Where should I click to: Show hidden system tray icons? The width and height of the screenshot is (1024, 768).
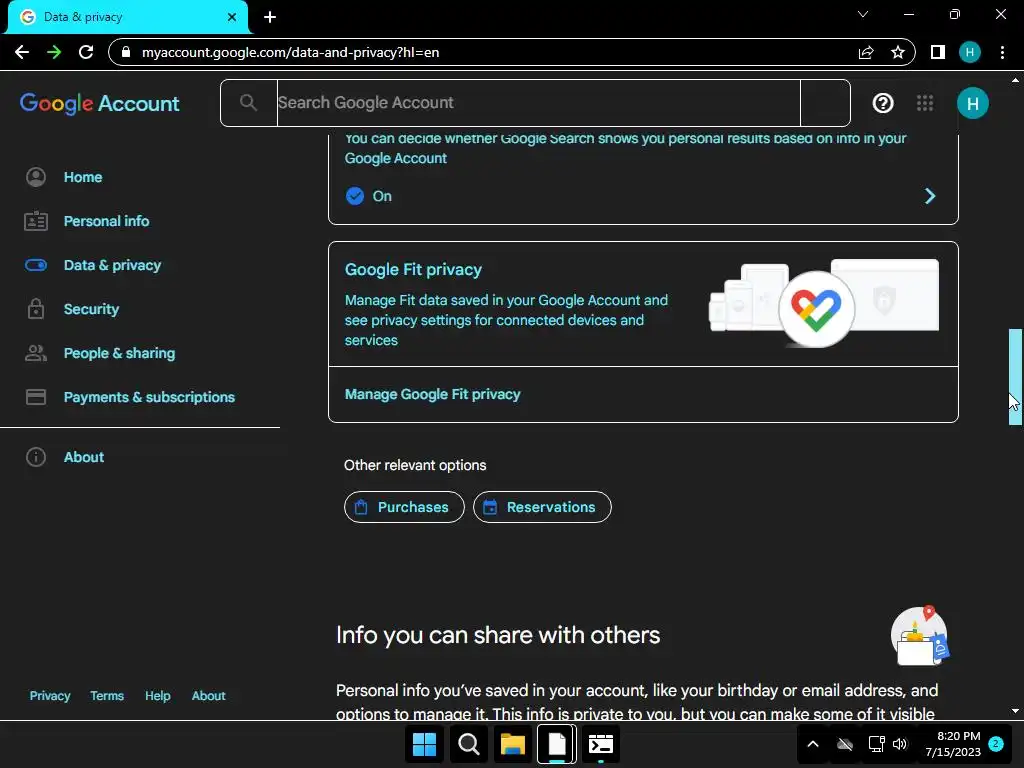813,744
